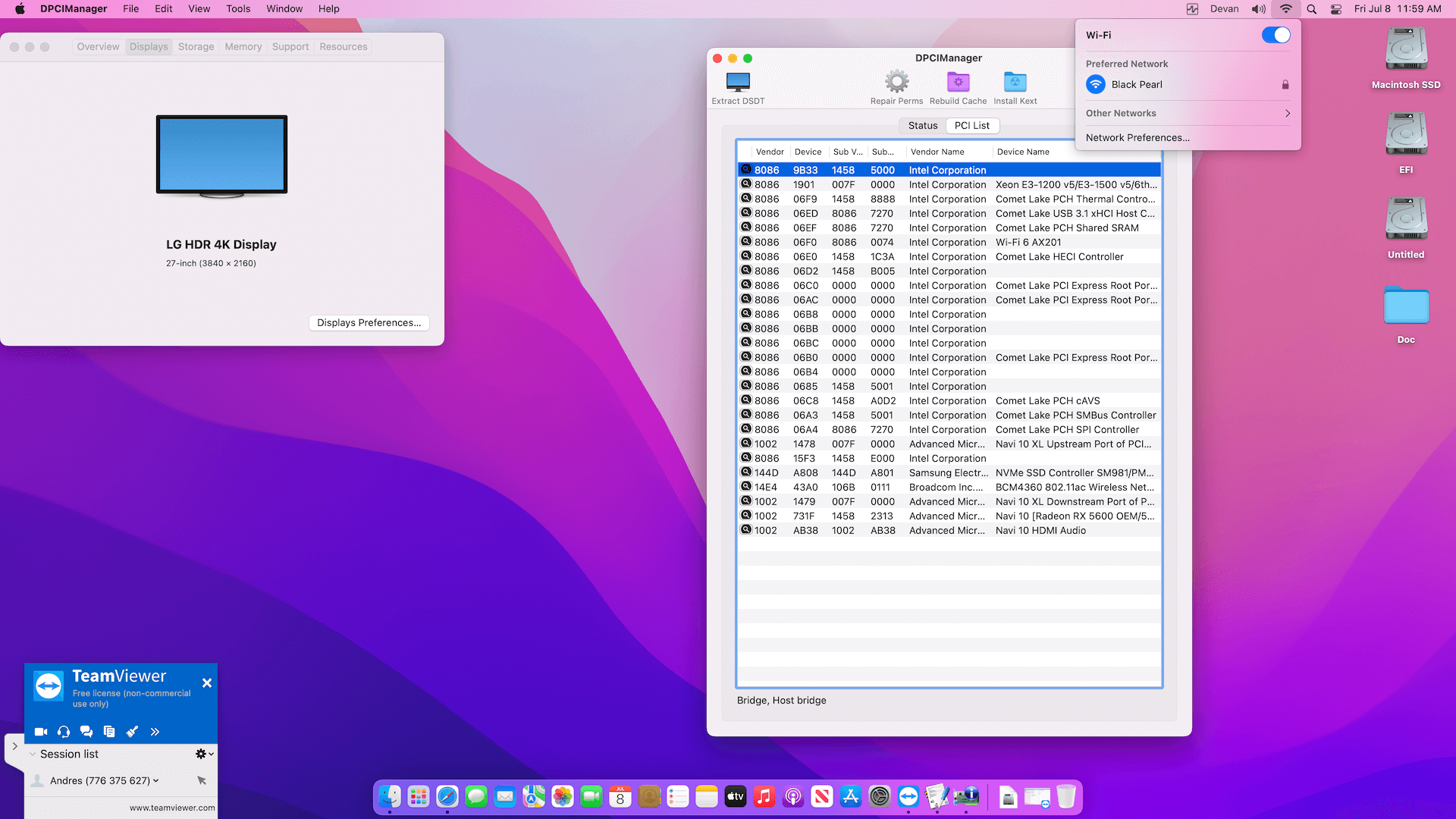Image resolution: width=1456 pixels, height=819 pixels.
Task: Open Network Preferences link
Action: click(1137, 138)
